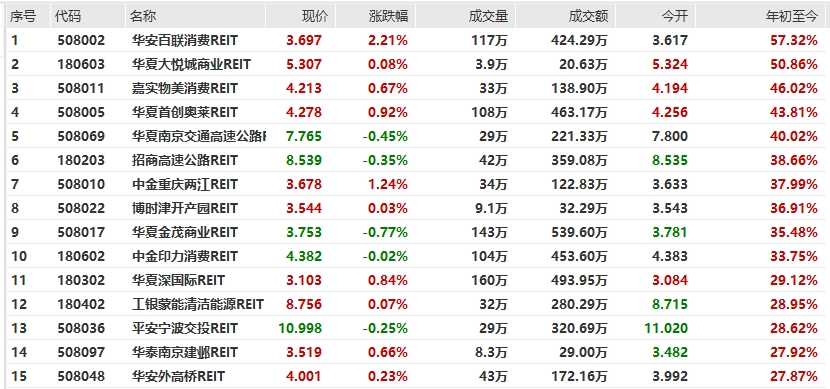Open the 招商高速公路REIT entry
The width and height of the screenshot is (830, 389).
click(x=185, y=160)
